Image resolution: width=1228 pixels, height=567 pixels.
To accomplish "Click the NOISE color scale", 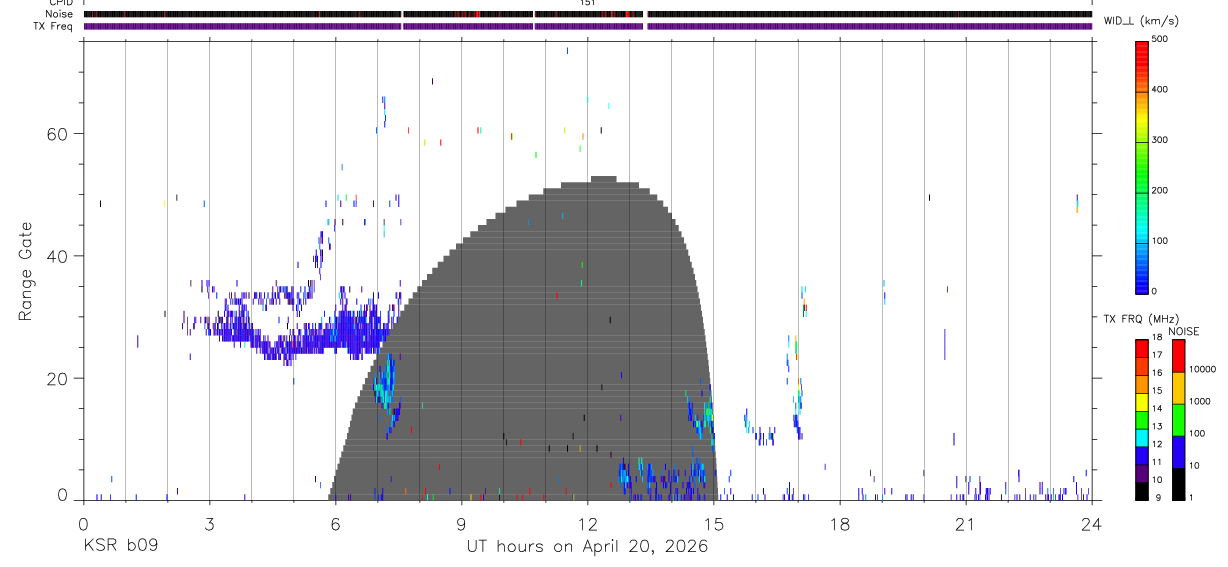I will (1178, 420).
